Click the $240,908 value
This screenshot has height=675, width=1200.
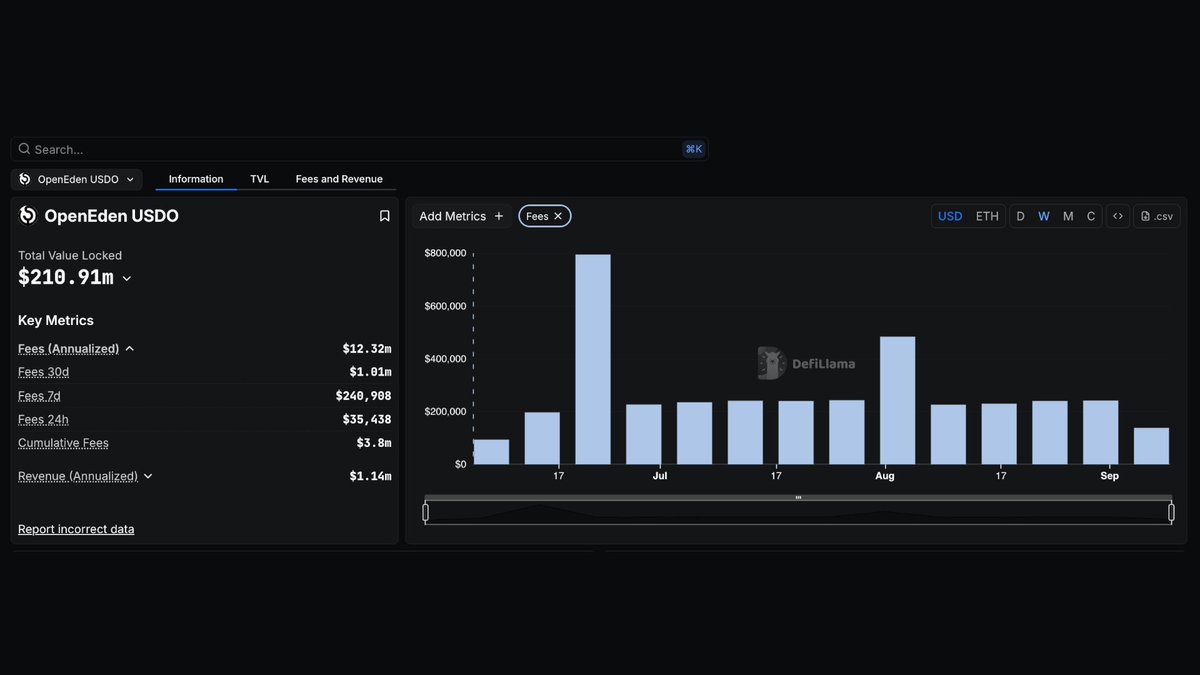(x=363, y=396)
